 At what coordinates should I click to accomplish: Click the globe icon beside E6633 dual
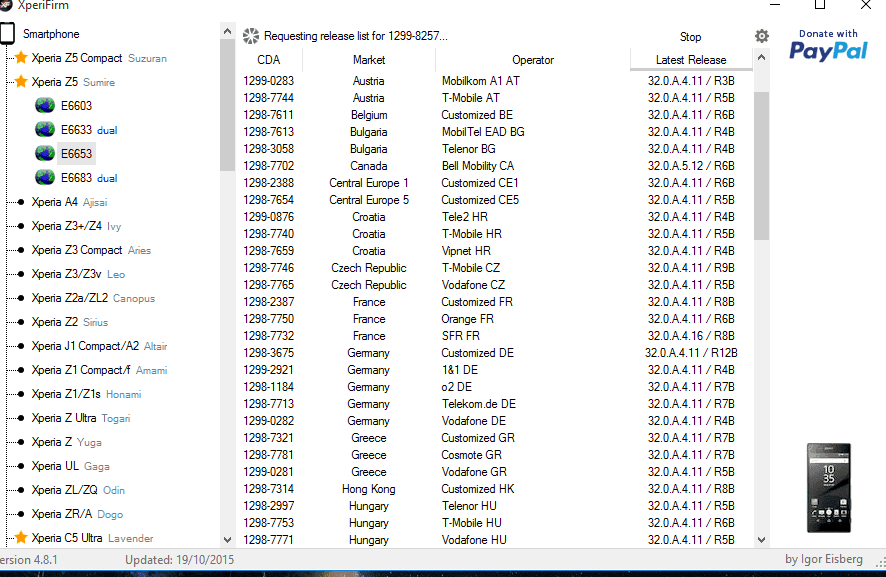tap(45, 129)
